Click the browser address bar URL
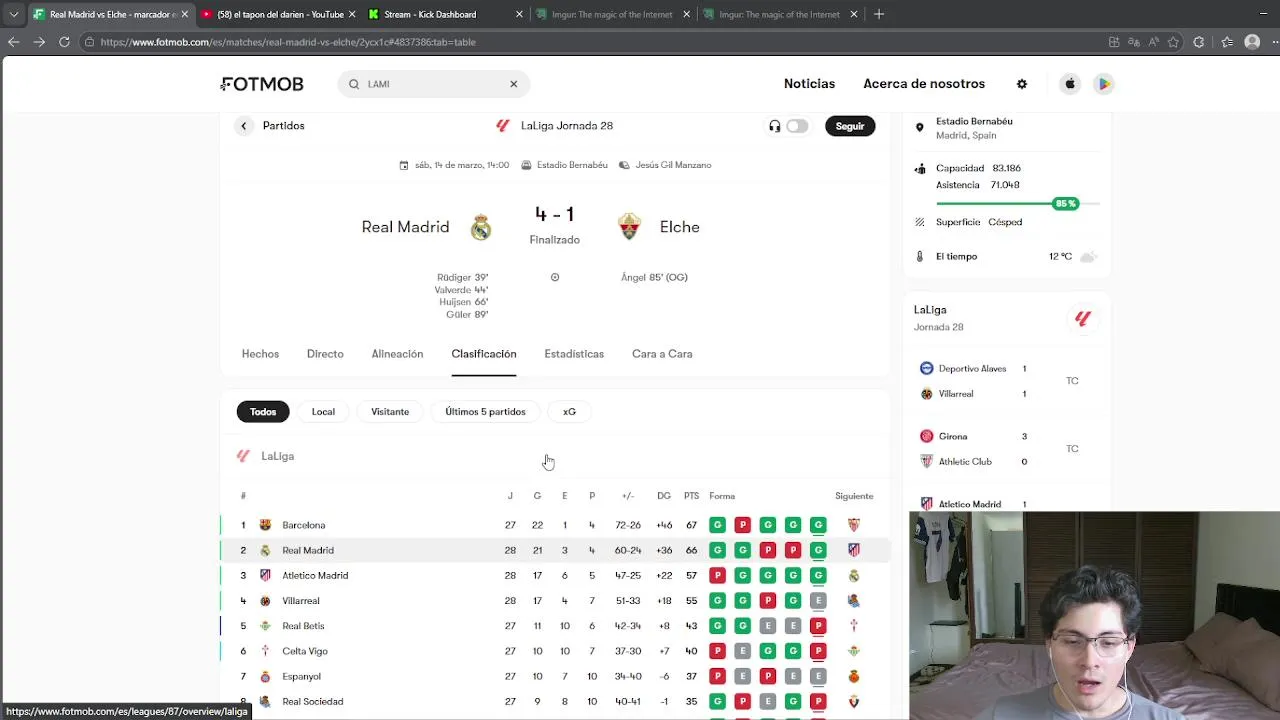 [x=288, y=42]
